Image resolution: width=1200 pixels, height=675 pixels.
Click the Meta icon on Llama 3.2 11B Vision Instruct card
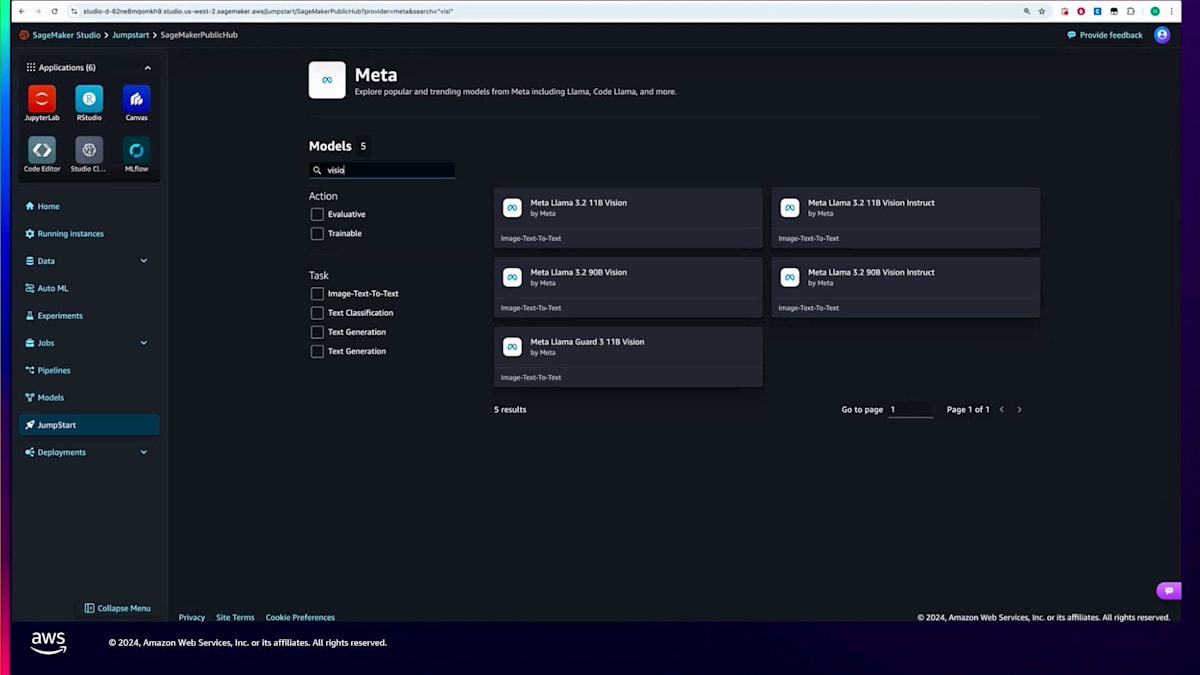click(790, 207)
